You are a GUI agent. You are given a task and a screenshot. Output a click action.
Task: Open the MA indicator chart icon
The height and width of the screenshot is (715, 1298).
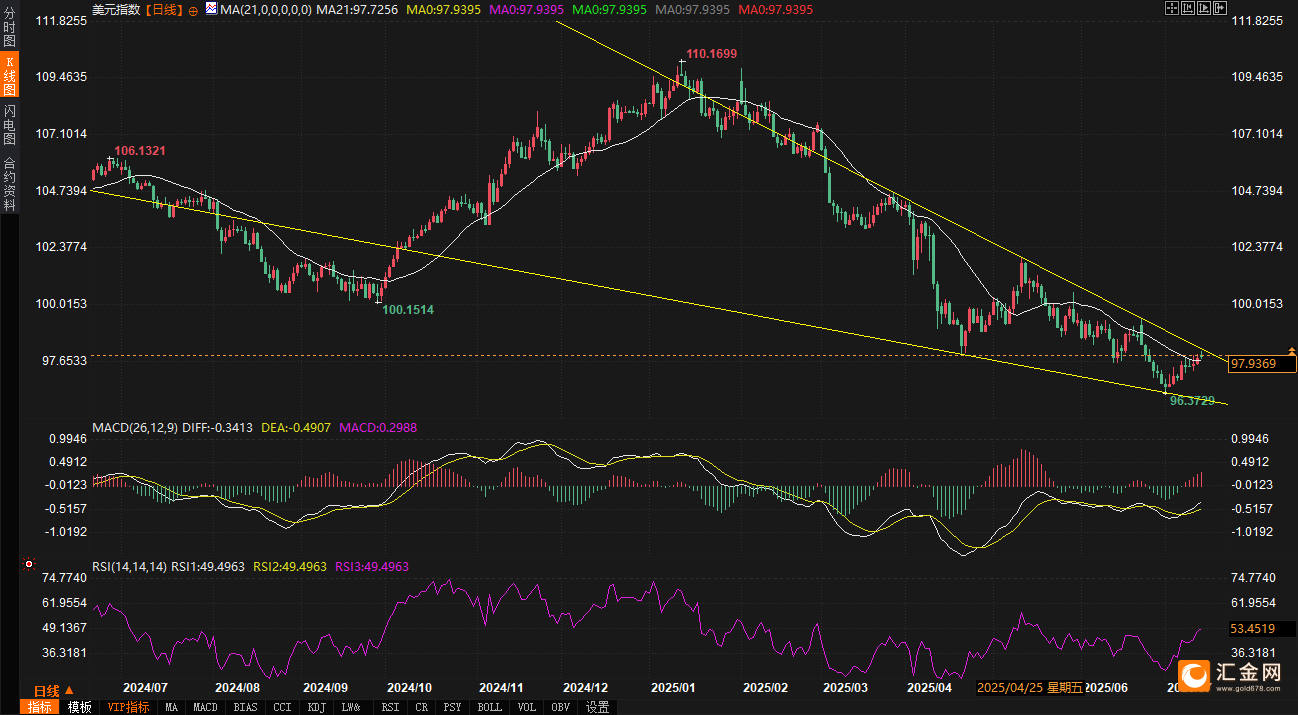point(209,8)
